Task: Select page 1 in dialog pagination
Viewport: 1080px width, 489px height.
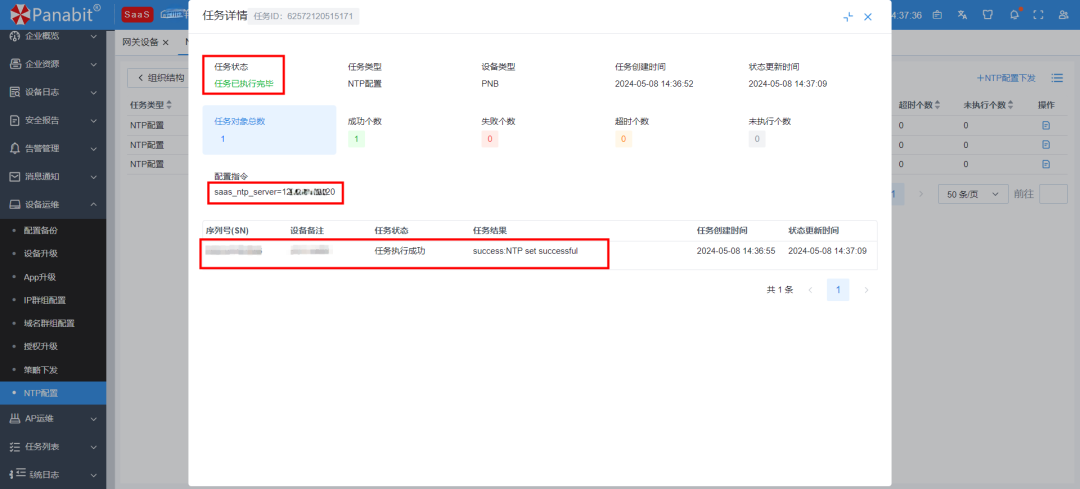Action: (x=838, y=290)
